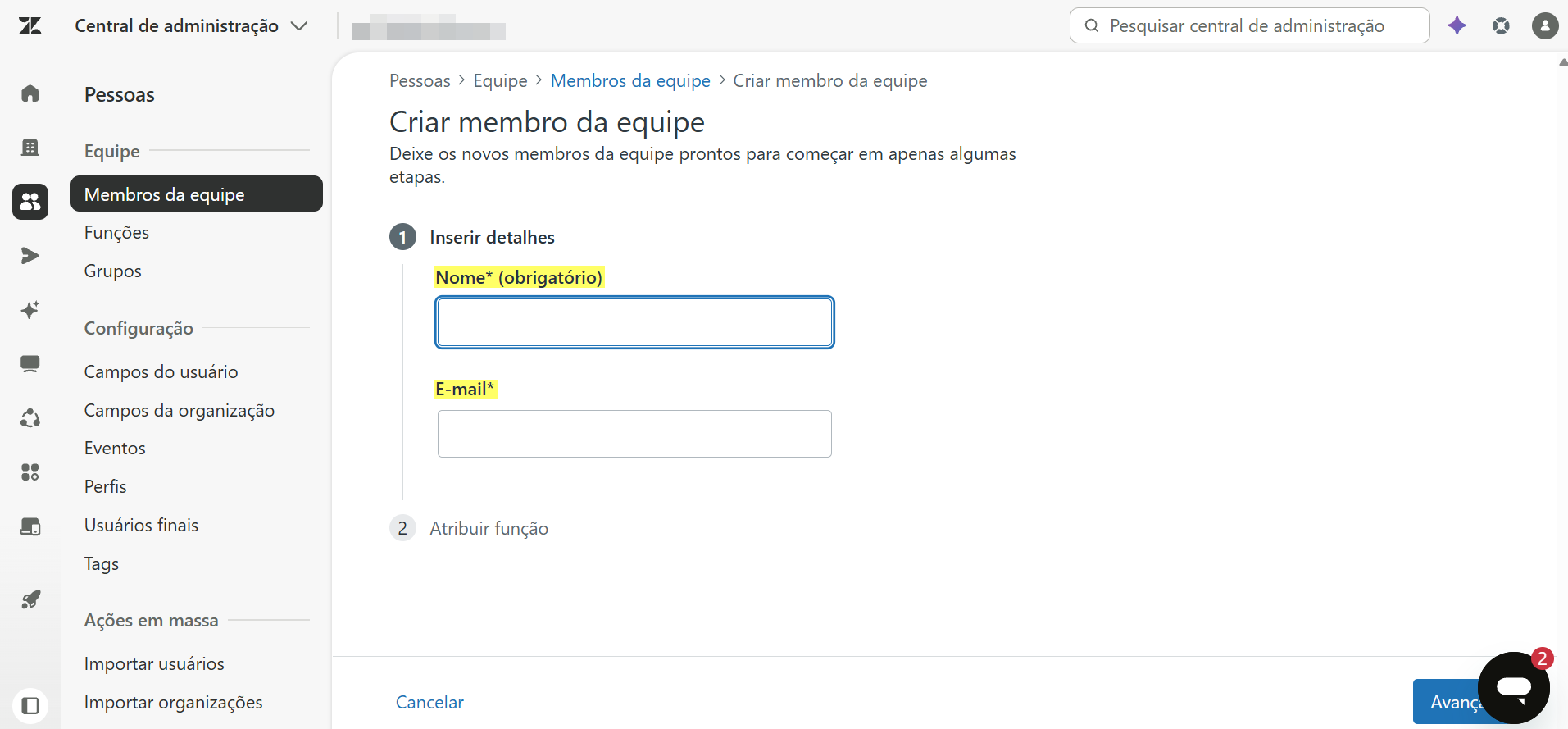The width and height of the screenshot is (1568, 729).
Task: Click the purple sparkle AI icon
Action: pyautogui.click(x=1457, y=25)
